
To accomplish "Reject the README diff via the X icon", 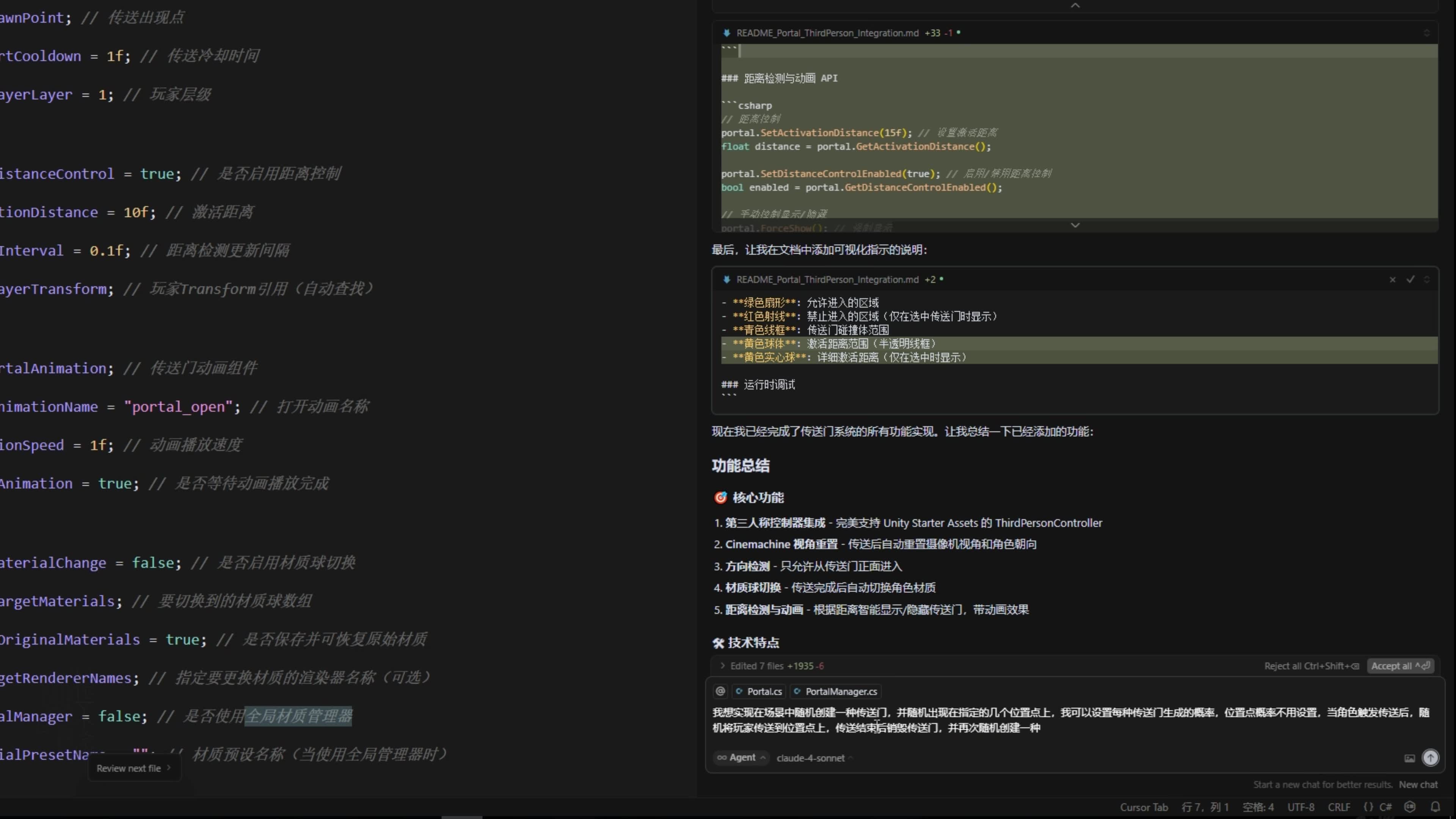I will point(1392,279).
